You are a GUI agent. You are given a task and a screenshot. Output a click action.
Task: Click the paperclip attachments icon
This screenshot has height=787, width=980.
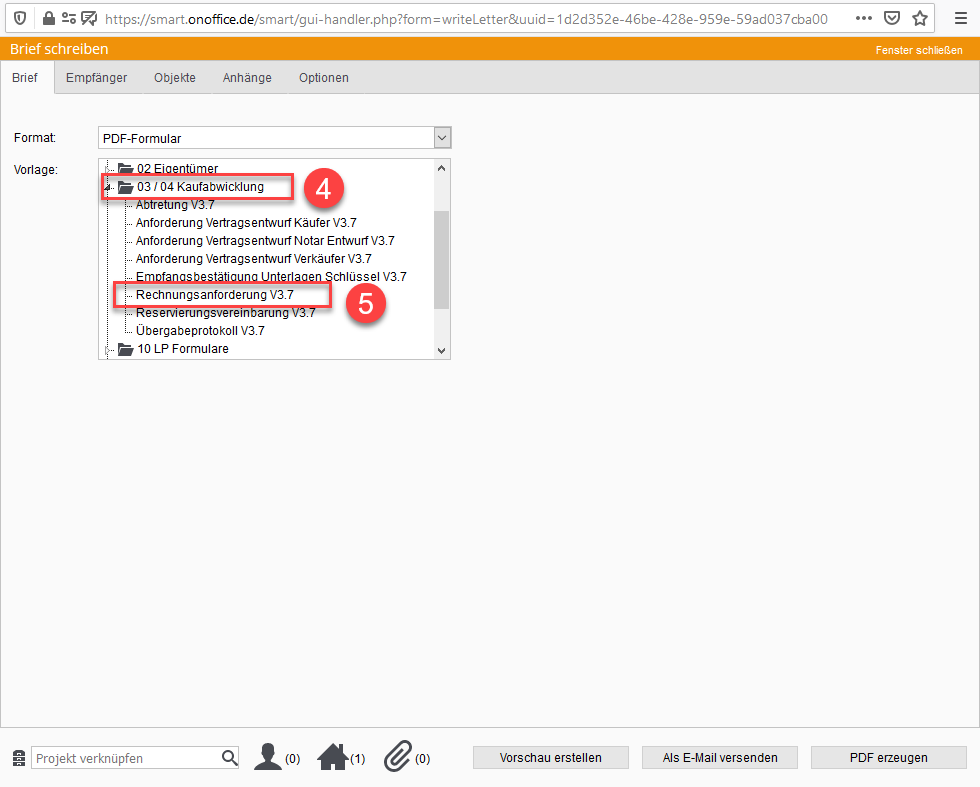398,757
